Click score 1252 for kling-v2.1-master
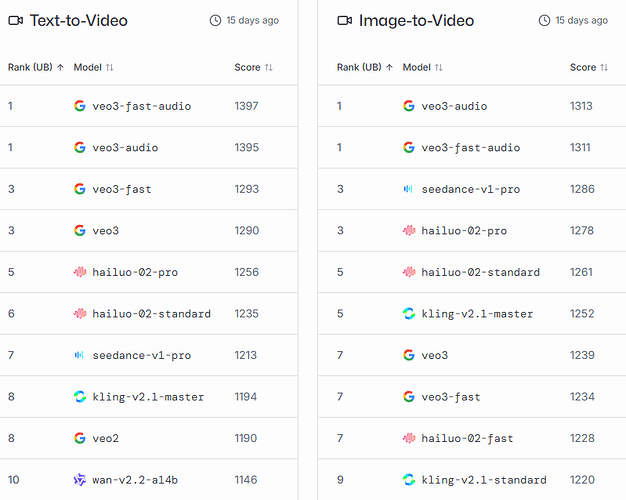The width and height of the screenshot is (626, 500). (582, 313)
